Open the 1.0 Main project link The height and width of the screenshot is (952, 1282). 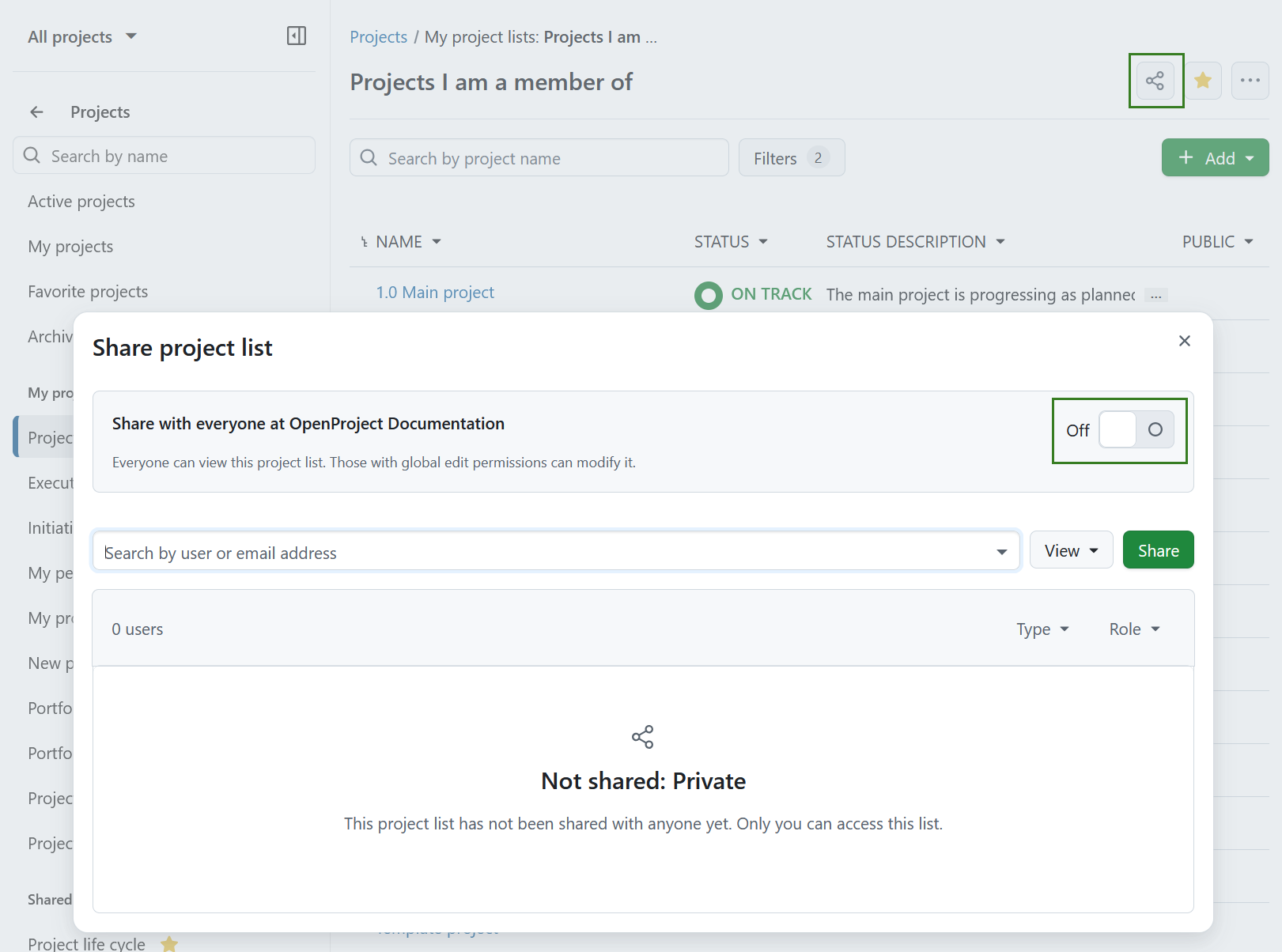pos(435,292)
